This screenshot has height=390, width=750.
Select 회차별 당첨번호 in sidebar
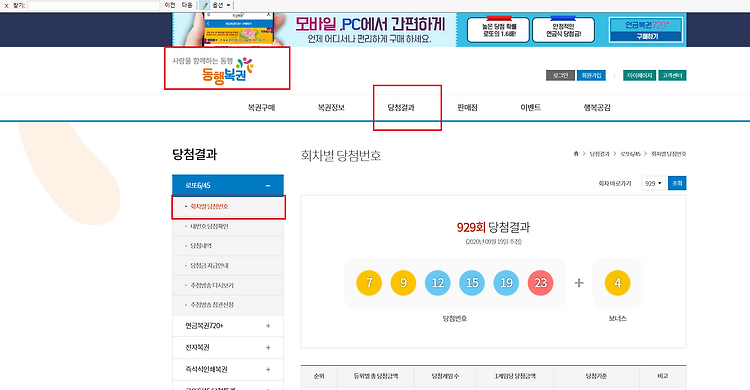point(228,207)
